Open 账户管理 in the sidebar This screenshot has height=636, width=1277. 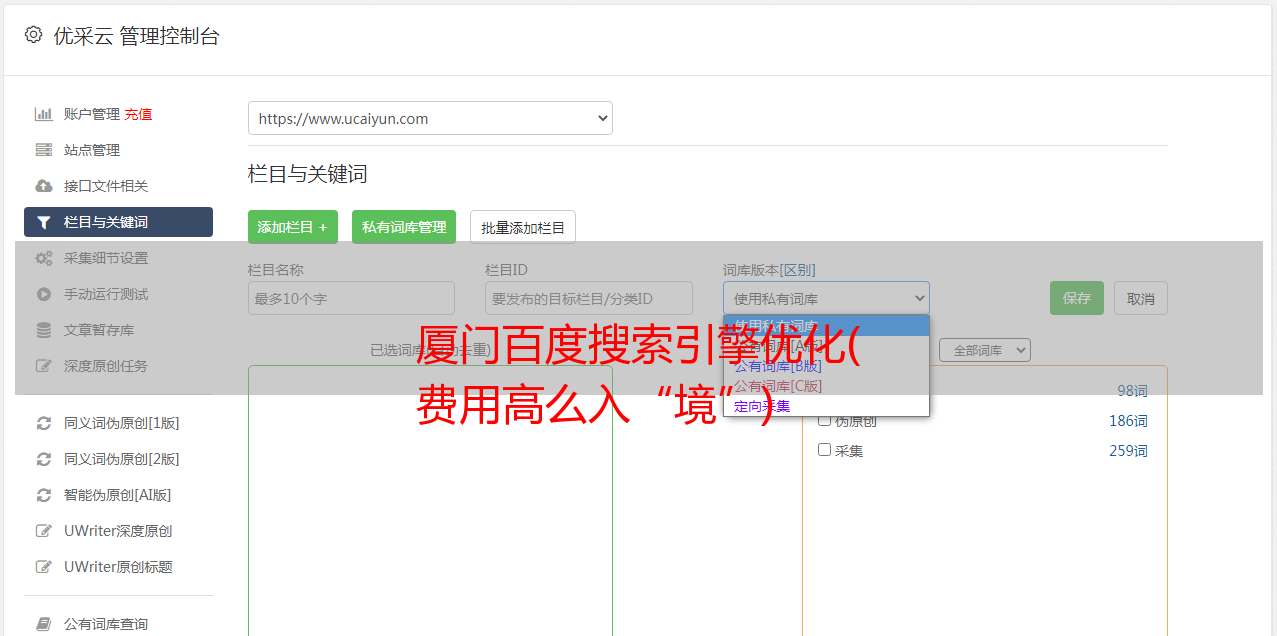92,114
